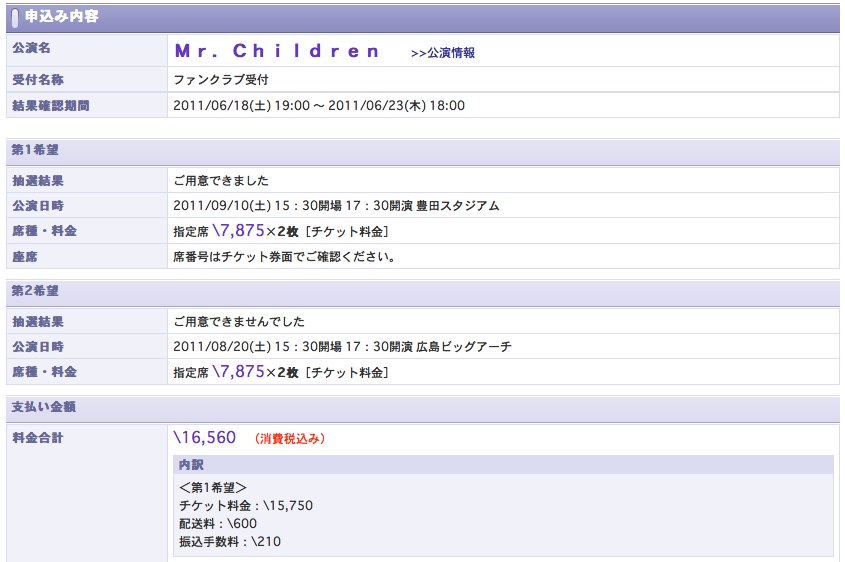Image resolution: width=845 pixels, height=562 pixels.
Task: Select the 内訳 breakdown header
Action: pos(191,465)
